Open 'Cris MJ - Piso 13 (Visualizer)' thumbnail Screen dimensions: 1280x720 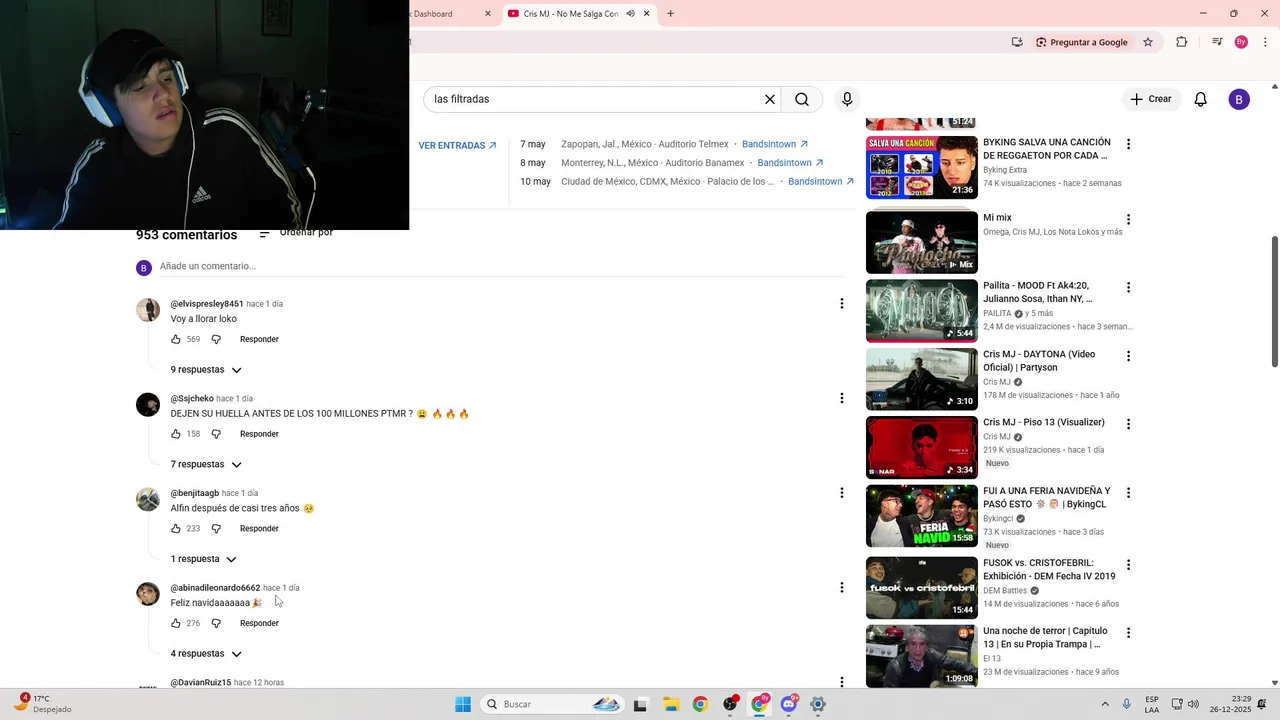coord(922,447)
